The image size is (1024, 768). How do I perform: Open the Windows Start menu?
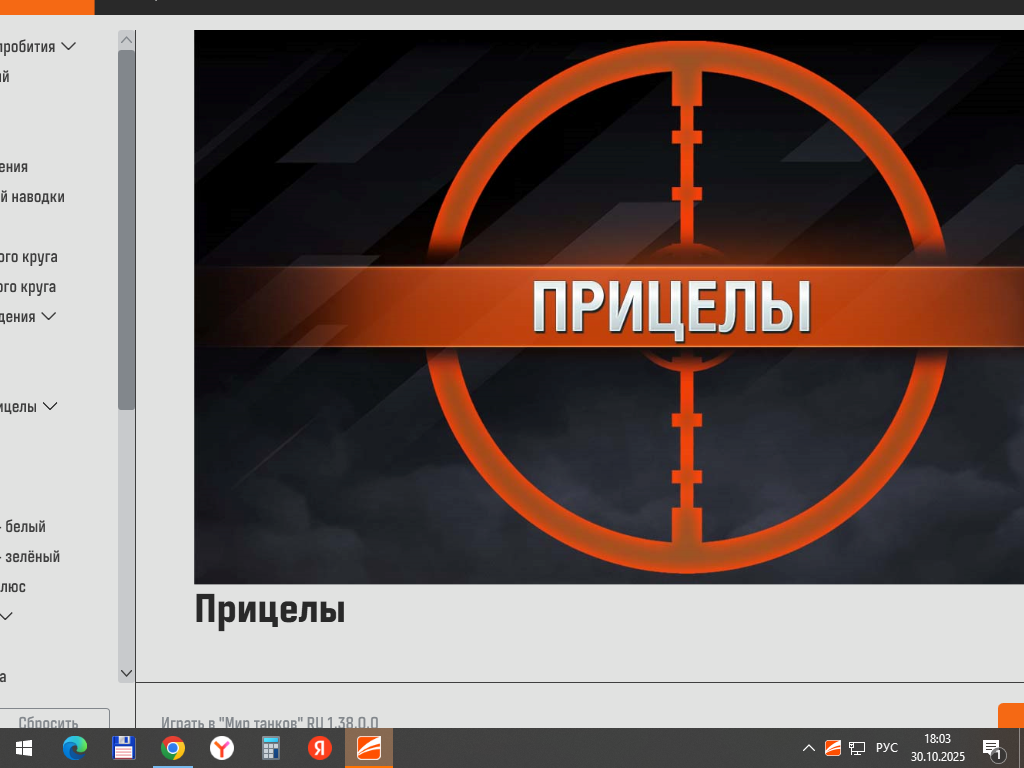coord(24,748)
